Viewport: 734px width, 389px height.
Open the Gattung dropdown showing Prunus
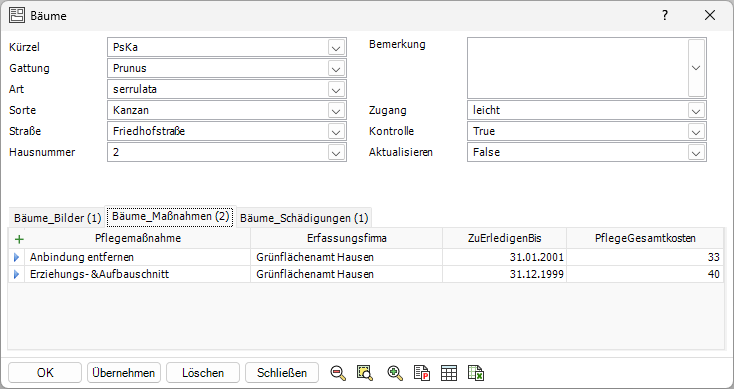click(x=336, y=68)
